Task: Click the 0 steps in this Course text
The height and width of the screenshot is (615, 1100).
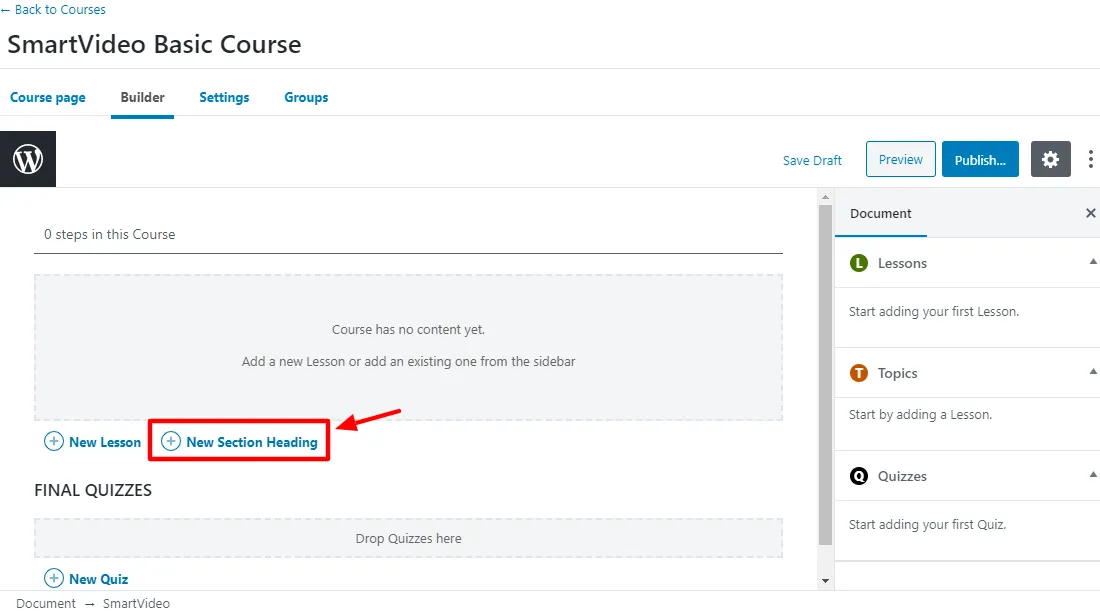Action: click(x=109, y=234)
